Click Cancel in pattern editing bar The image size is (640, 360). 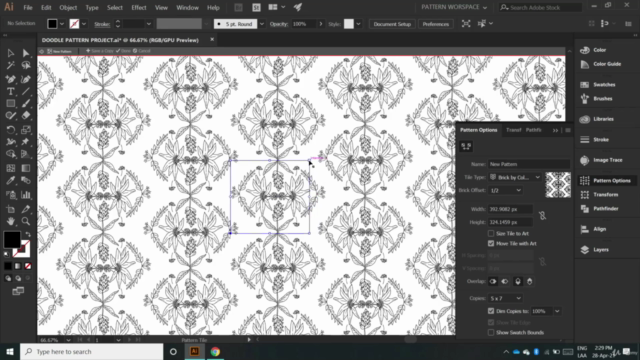tap(142, 51)
